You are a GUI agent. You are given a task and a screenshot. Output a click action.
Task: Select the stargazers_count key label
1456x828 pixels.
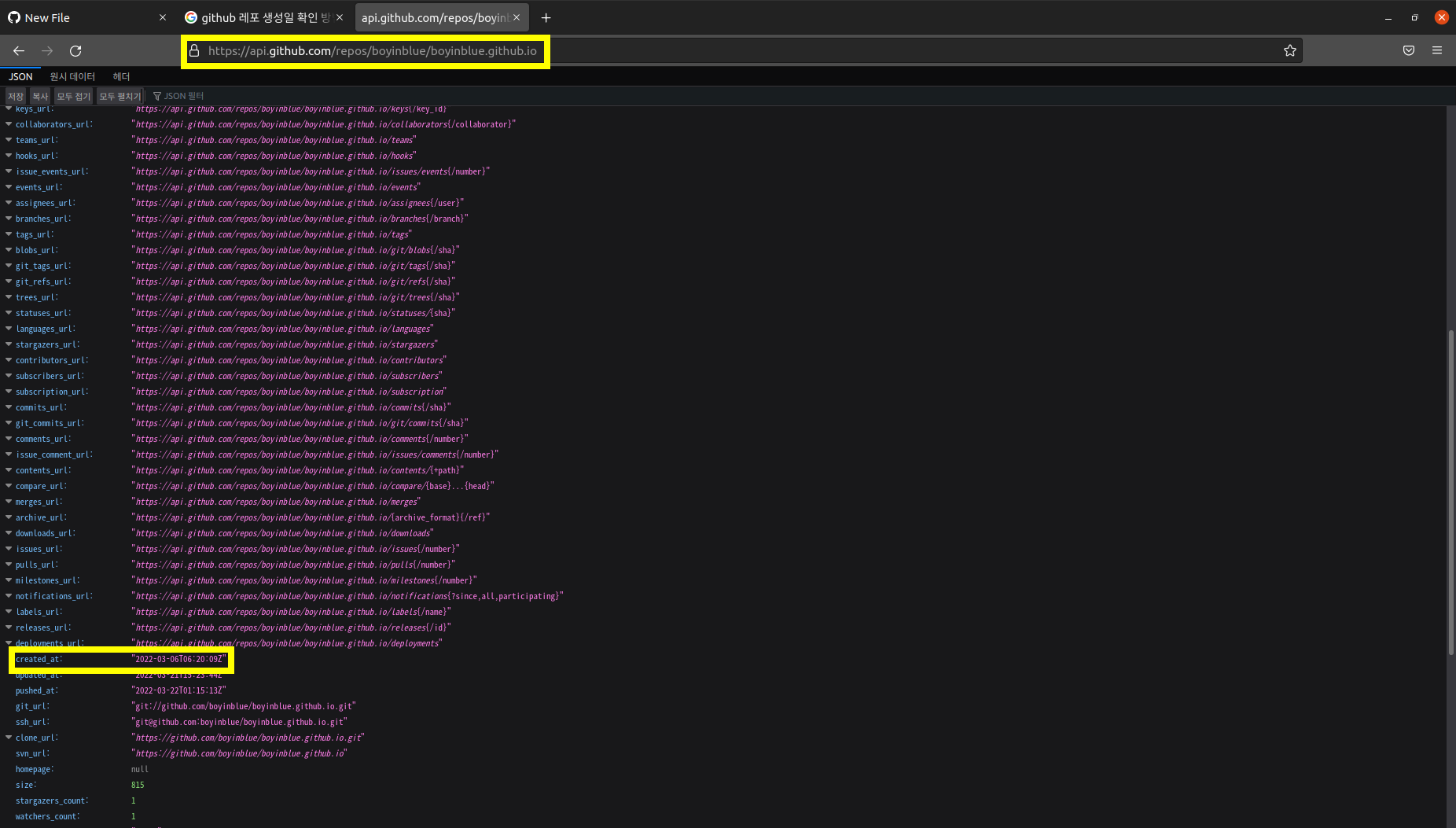point(52,800)
